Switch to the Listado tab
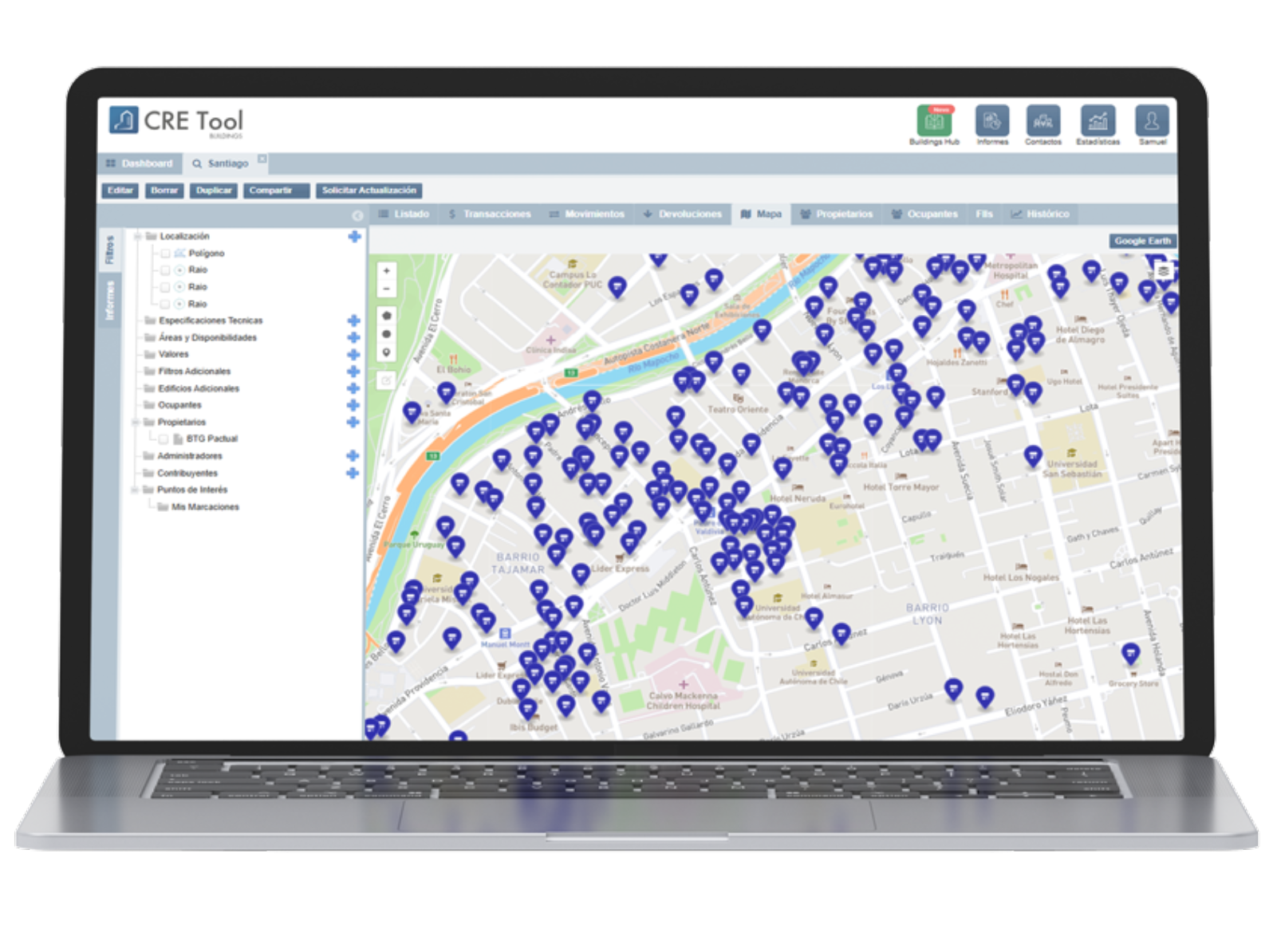The image size is (1273, 952). point(404,214)
